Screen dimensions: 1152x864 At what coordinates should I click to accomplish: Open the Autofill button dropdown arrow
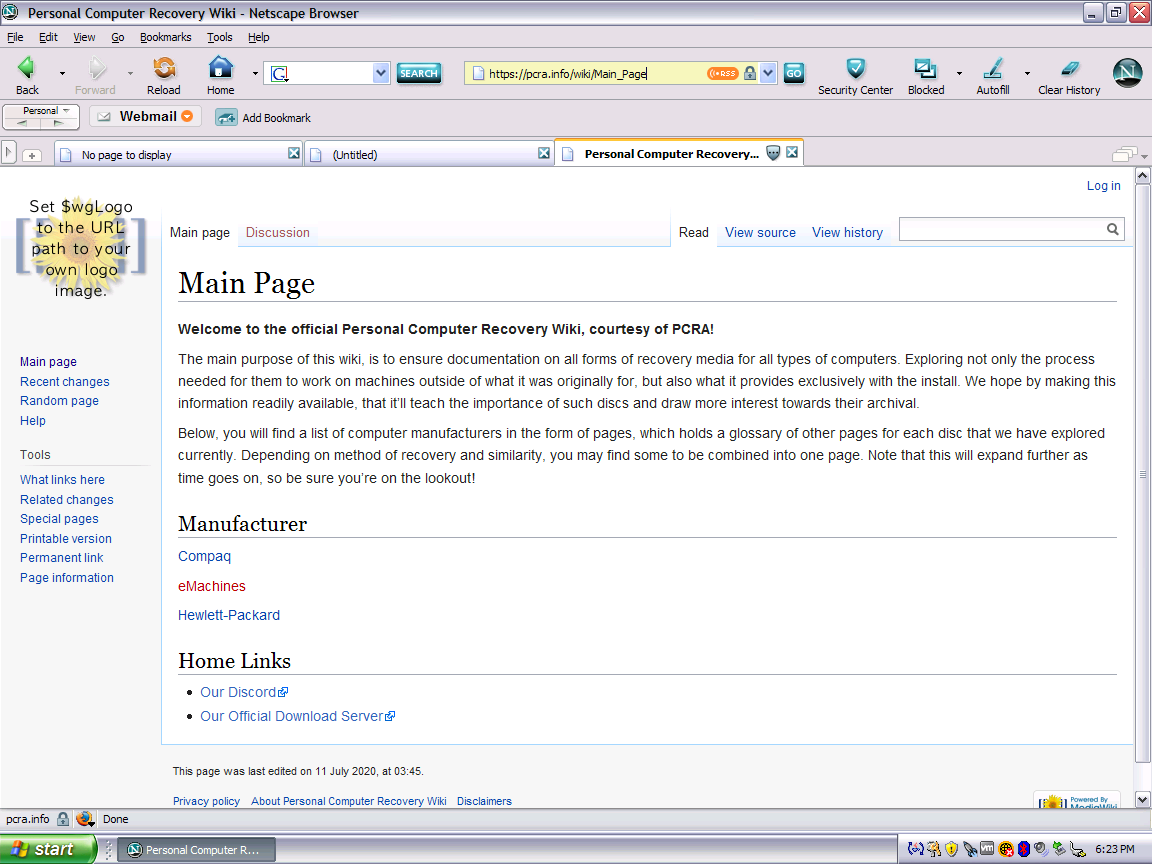point(1027,73)
